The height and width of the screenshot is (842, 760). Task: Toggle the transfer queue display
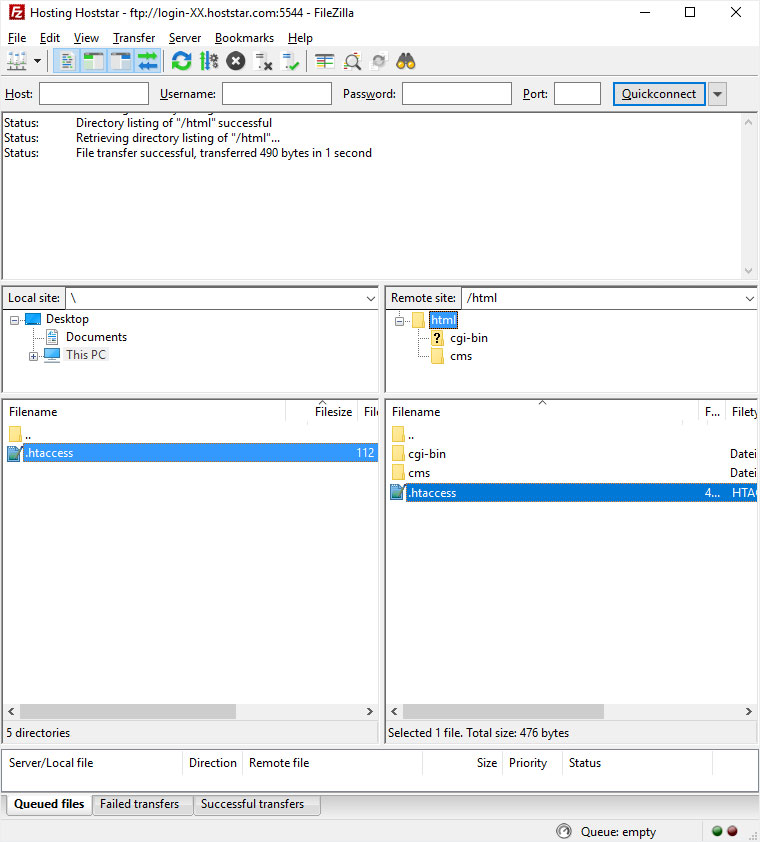click(x=147, y=61)
